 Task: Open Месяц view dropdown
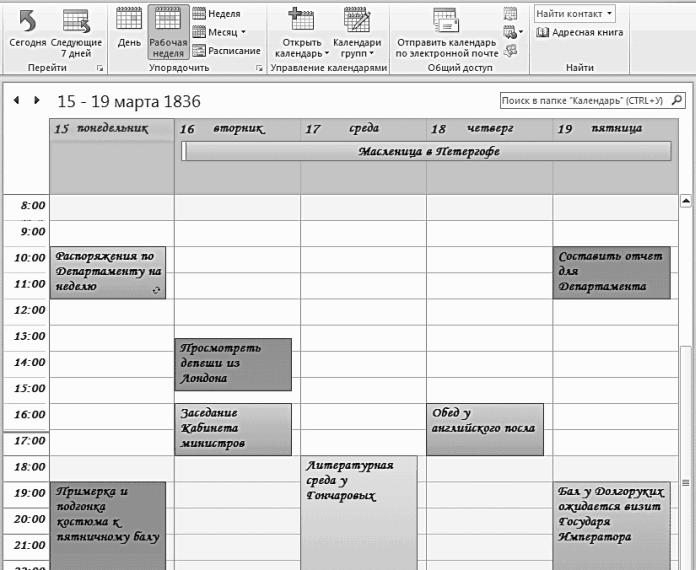pos(219,32)
